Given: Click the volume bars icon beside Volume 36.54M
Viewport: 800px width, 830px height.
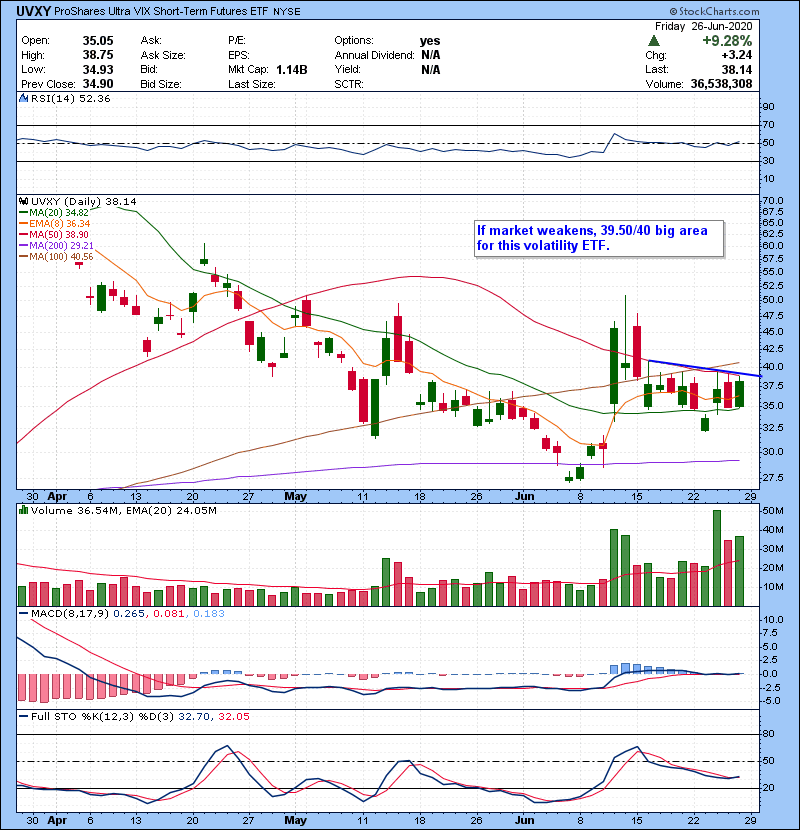Looking at the screenshot, I should (x=23, y=510).
